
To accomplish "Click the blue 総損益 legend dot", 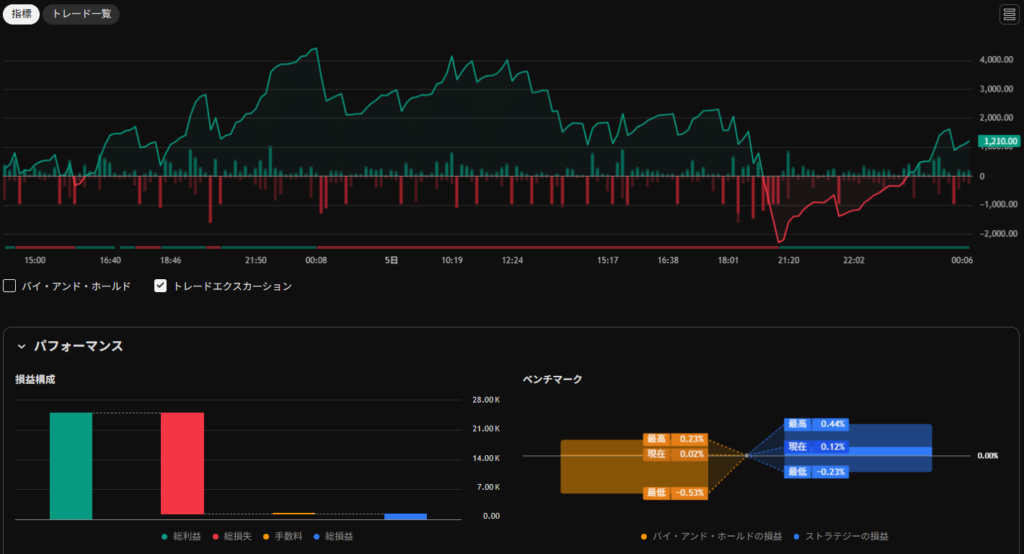I will pyautogui.click(x=318, y=537).
